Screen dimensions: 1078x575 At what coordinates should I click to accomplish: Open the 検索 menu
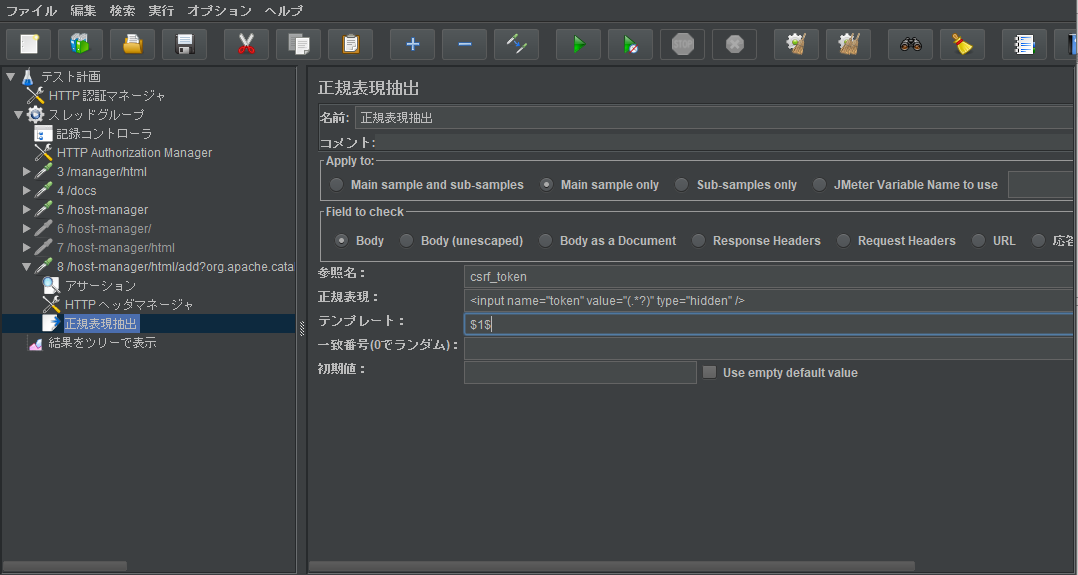click(x=122, y=10)
